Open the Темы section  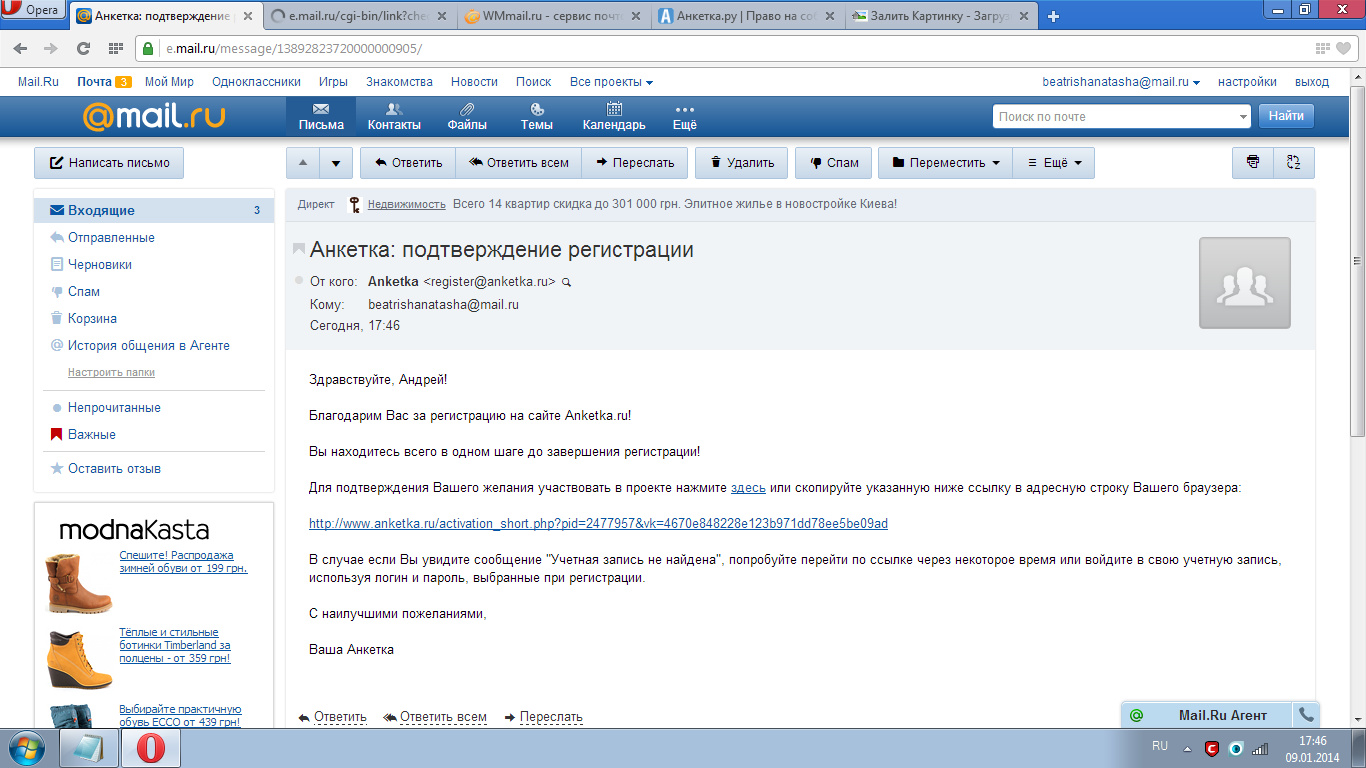coord(537,117)
